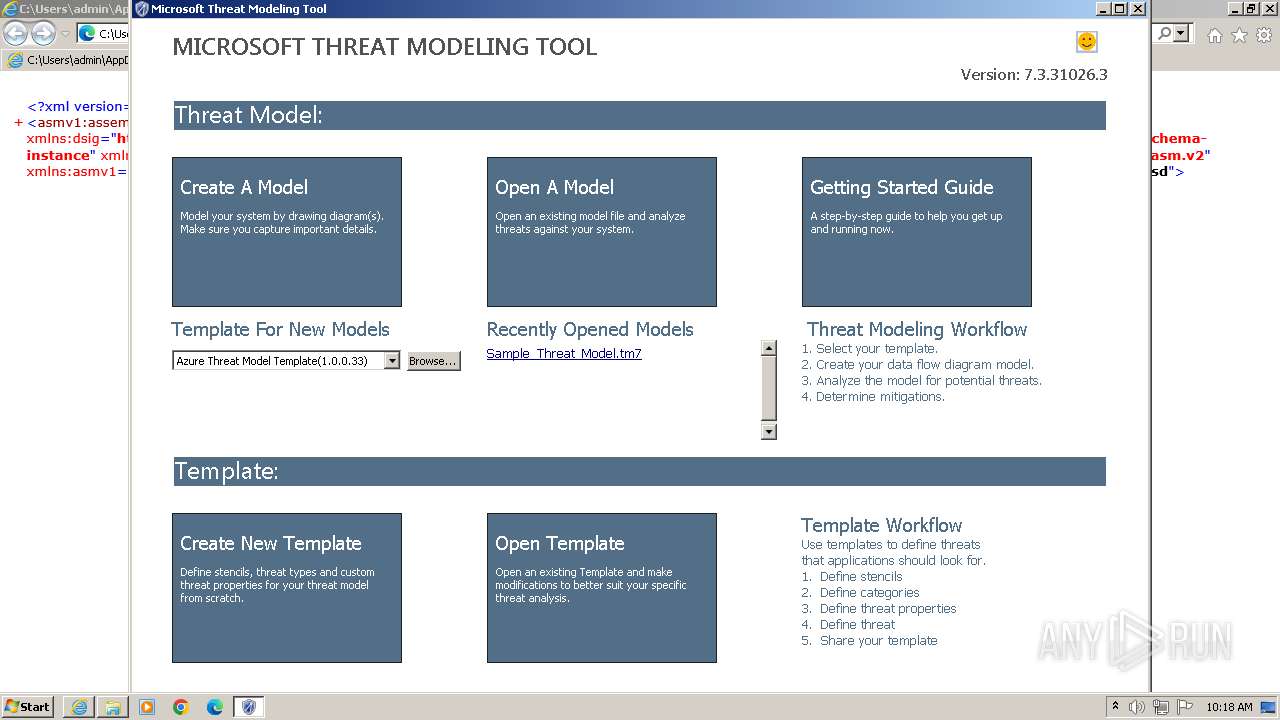1280x720 pixels.
Task: Click the recent models scrollbar track
Action: pos(769,390)
